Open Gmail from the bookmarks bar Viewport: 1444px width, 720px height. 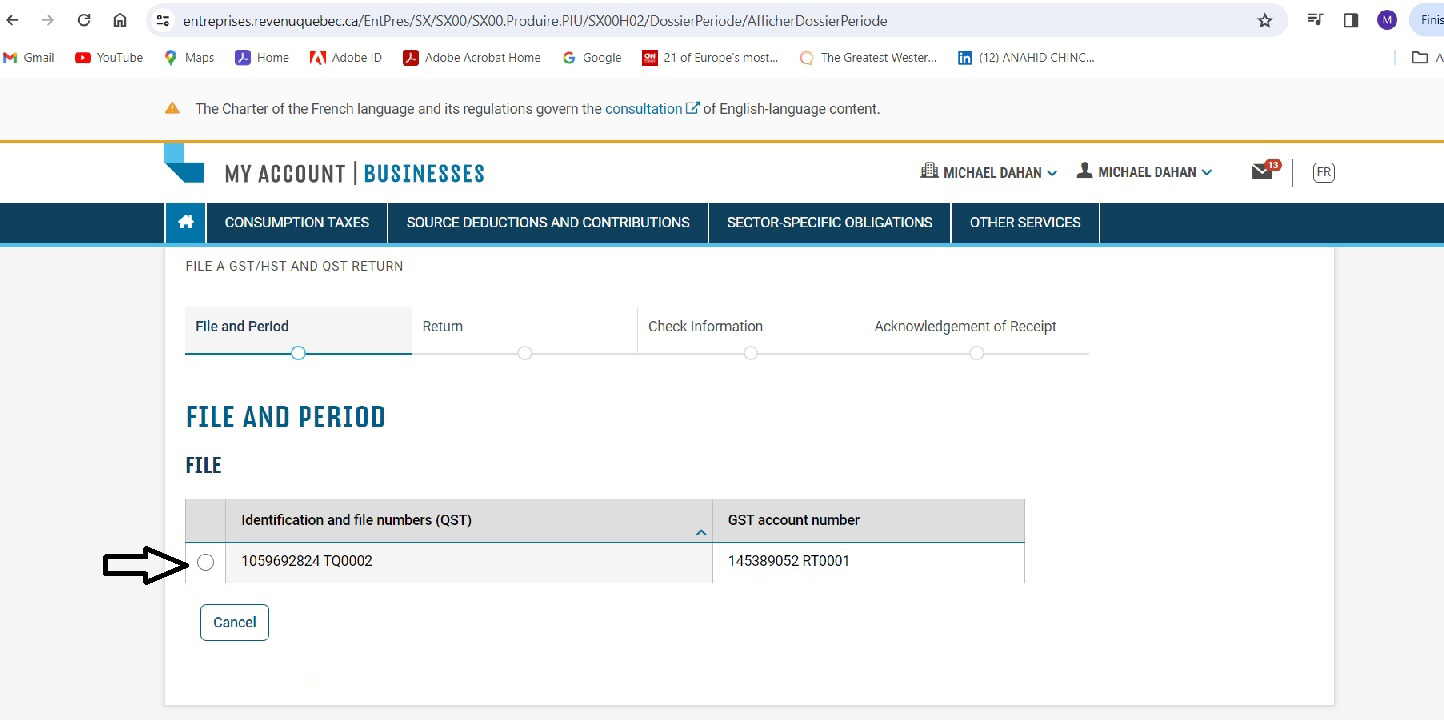coord(29,57)
